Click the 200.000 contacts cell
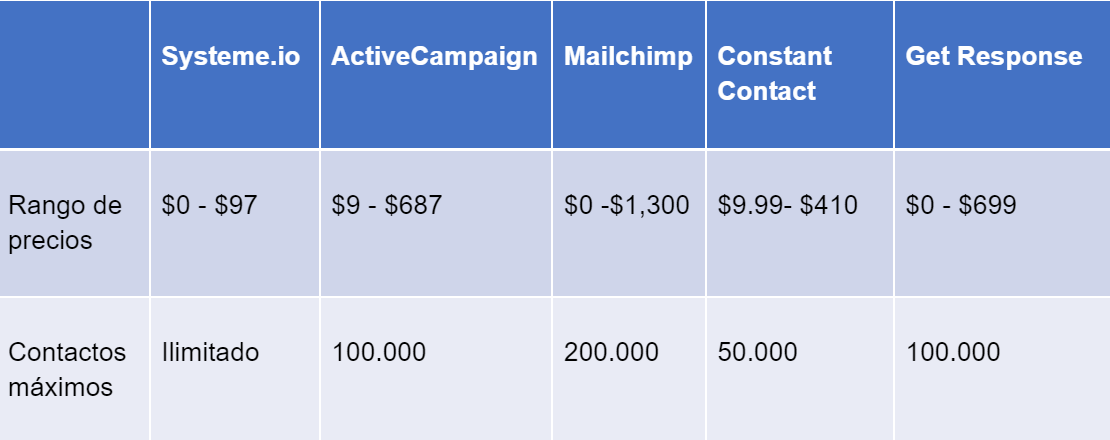Viewport: 1110px width, 440px height. (611, 352)
